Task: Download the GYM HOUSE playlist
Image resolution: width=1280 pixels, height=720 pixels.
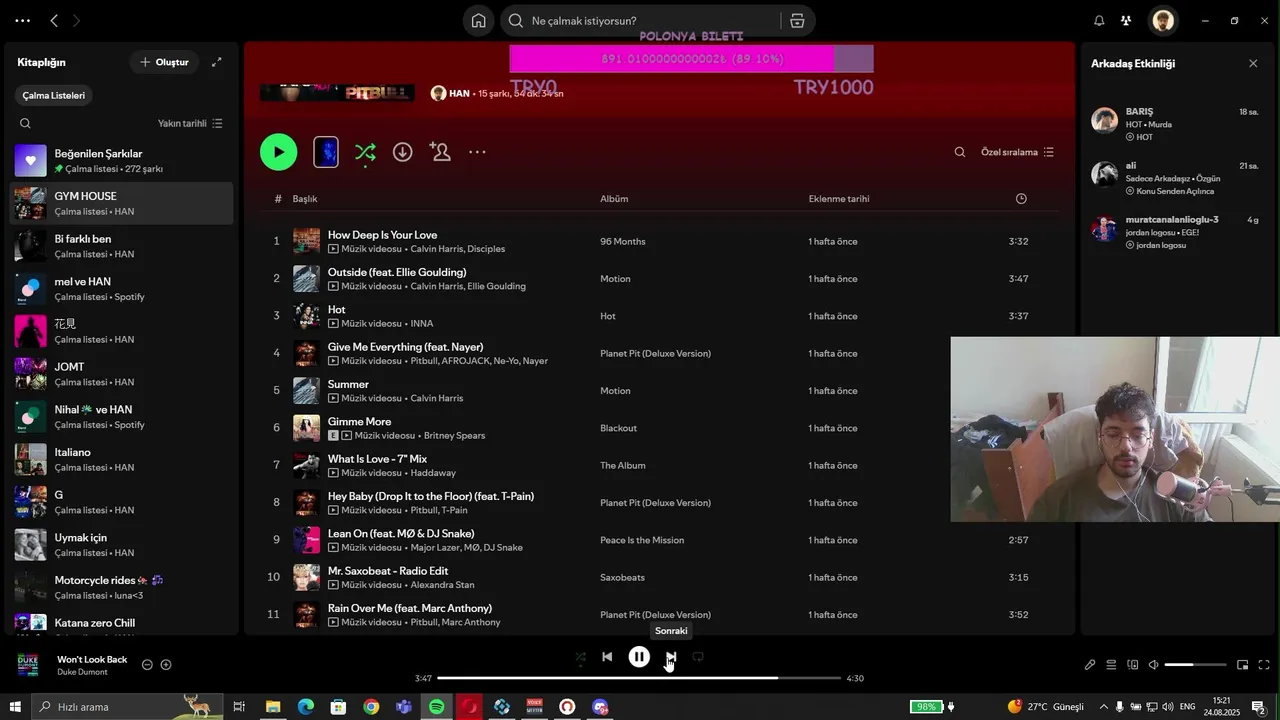Action: click(x=402, y=152)
